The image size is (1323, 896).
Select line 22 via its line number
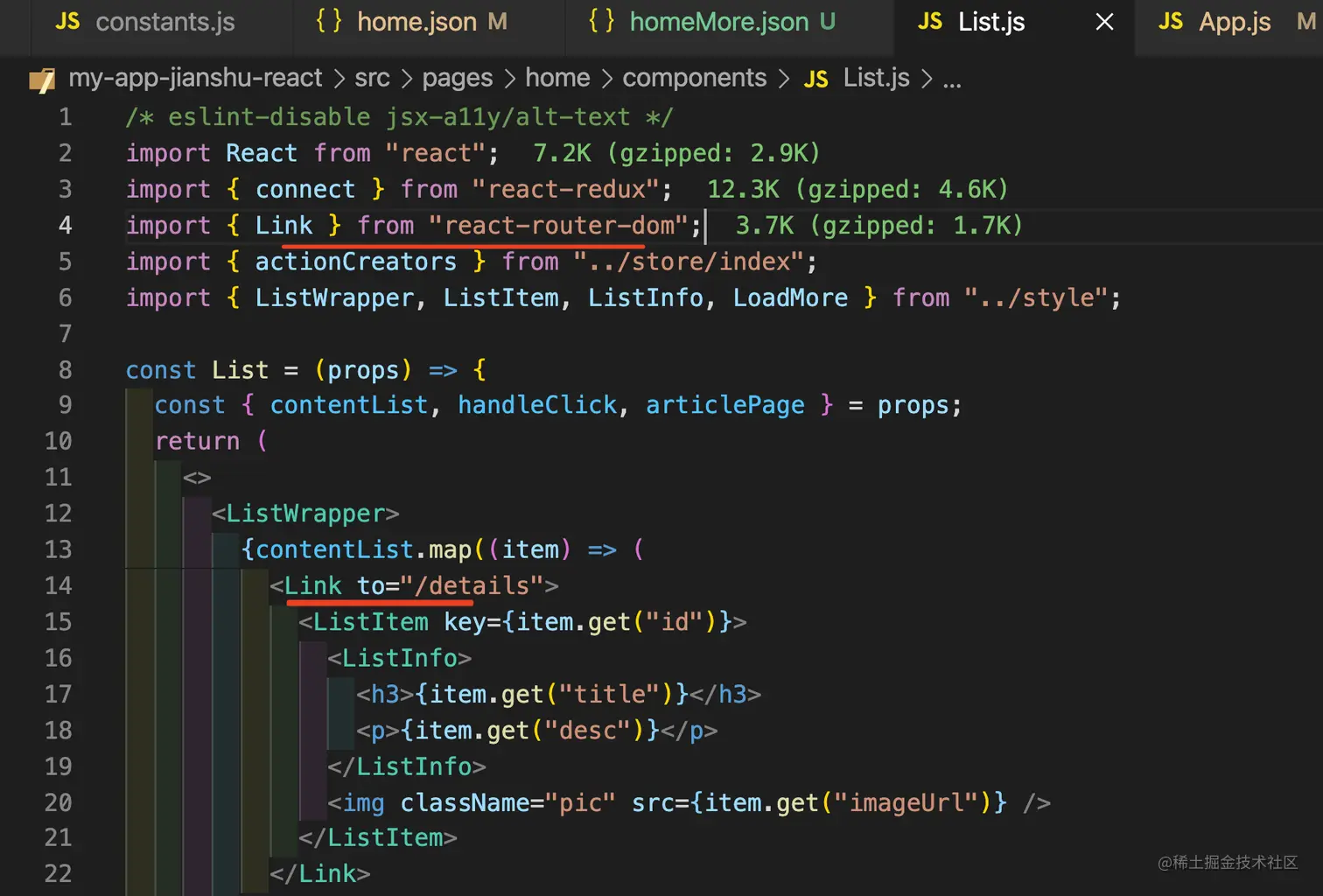click(x=59, y=873)
